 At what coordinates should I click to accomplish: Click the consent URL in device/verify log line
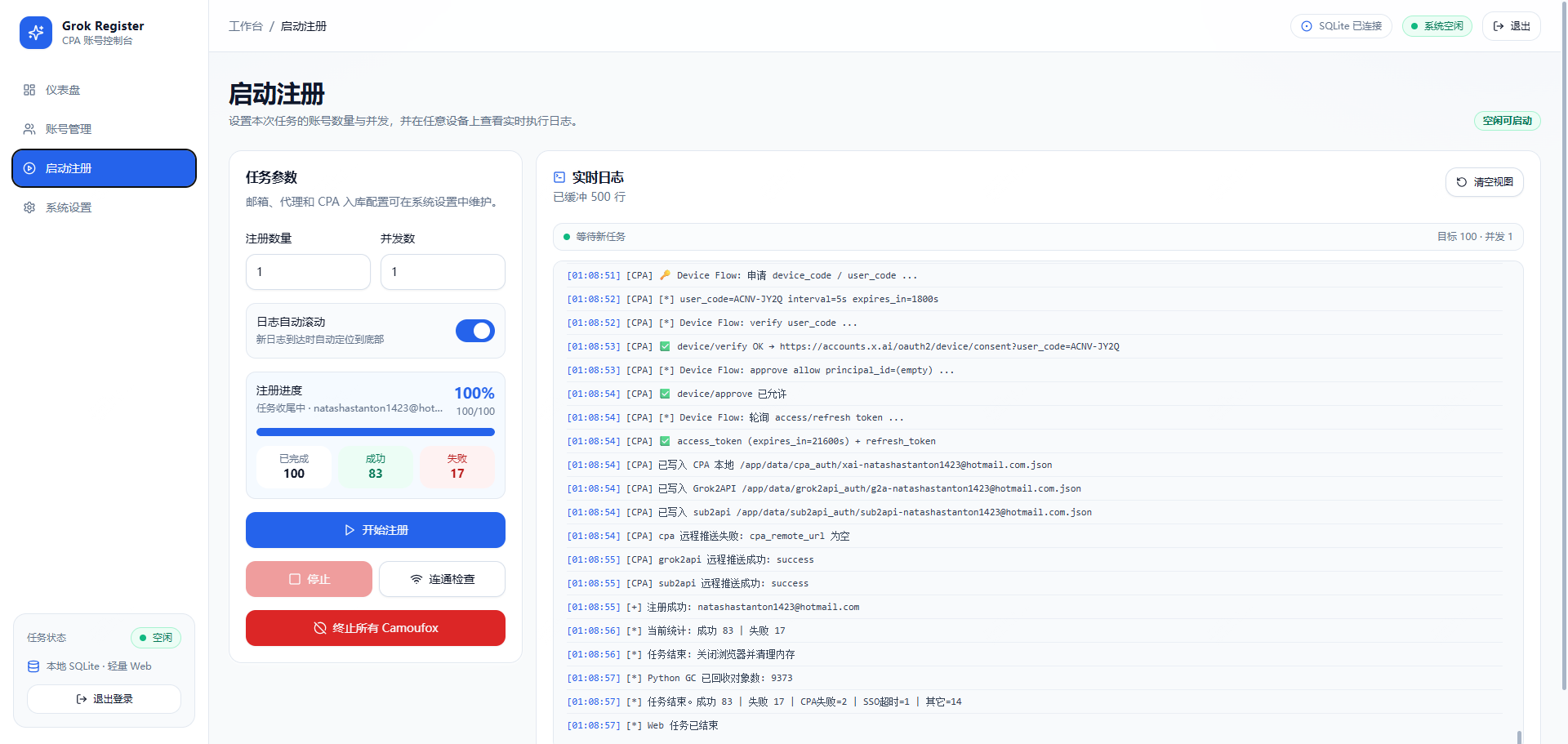[949, 346]
